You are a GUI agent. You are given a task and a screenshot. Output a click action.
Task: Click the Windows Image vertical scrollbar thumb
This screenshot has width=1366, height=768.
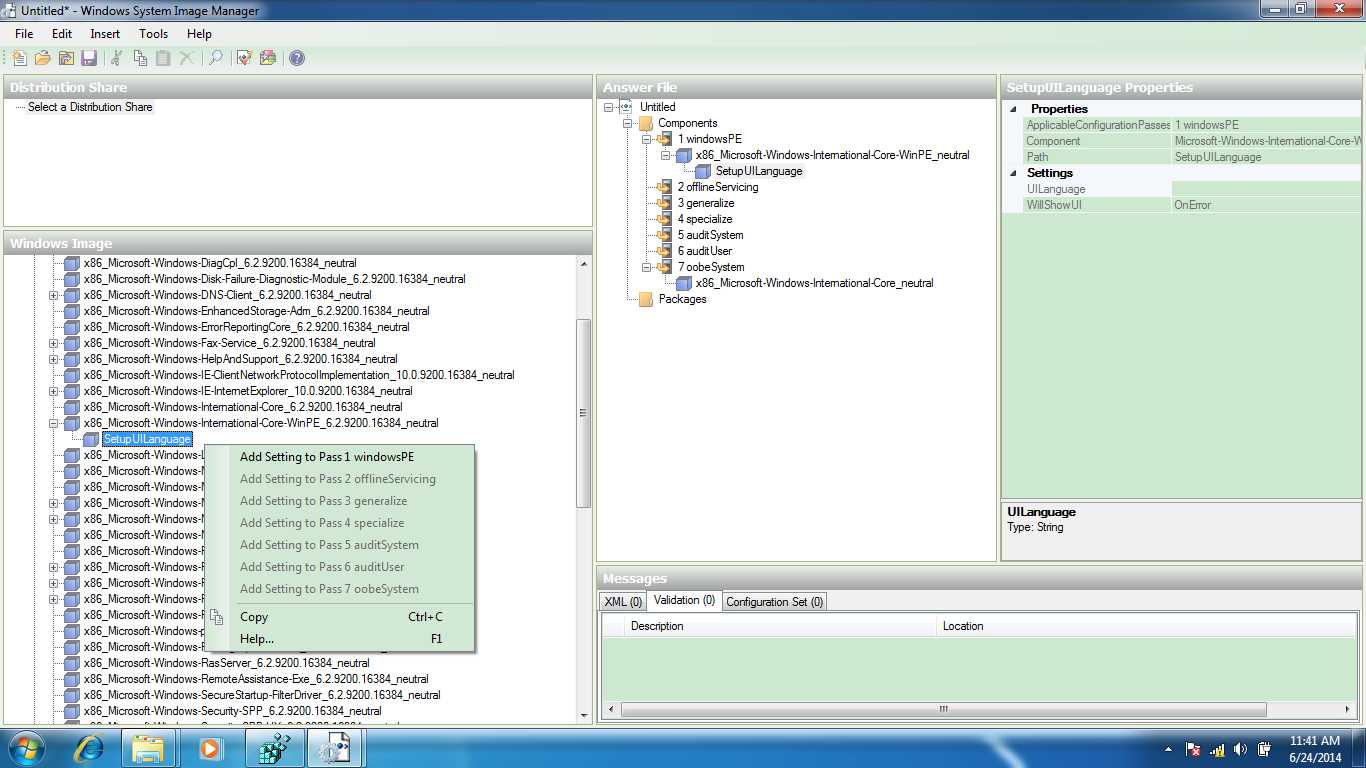(x=583, y=413)
